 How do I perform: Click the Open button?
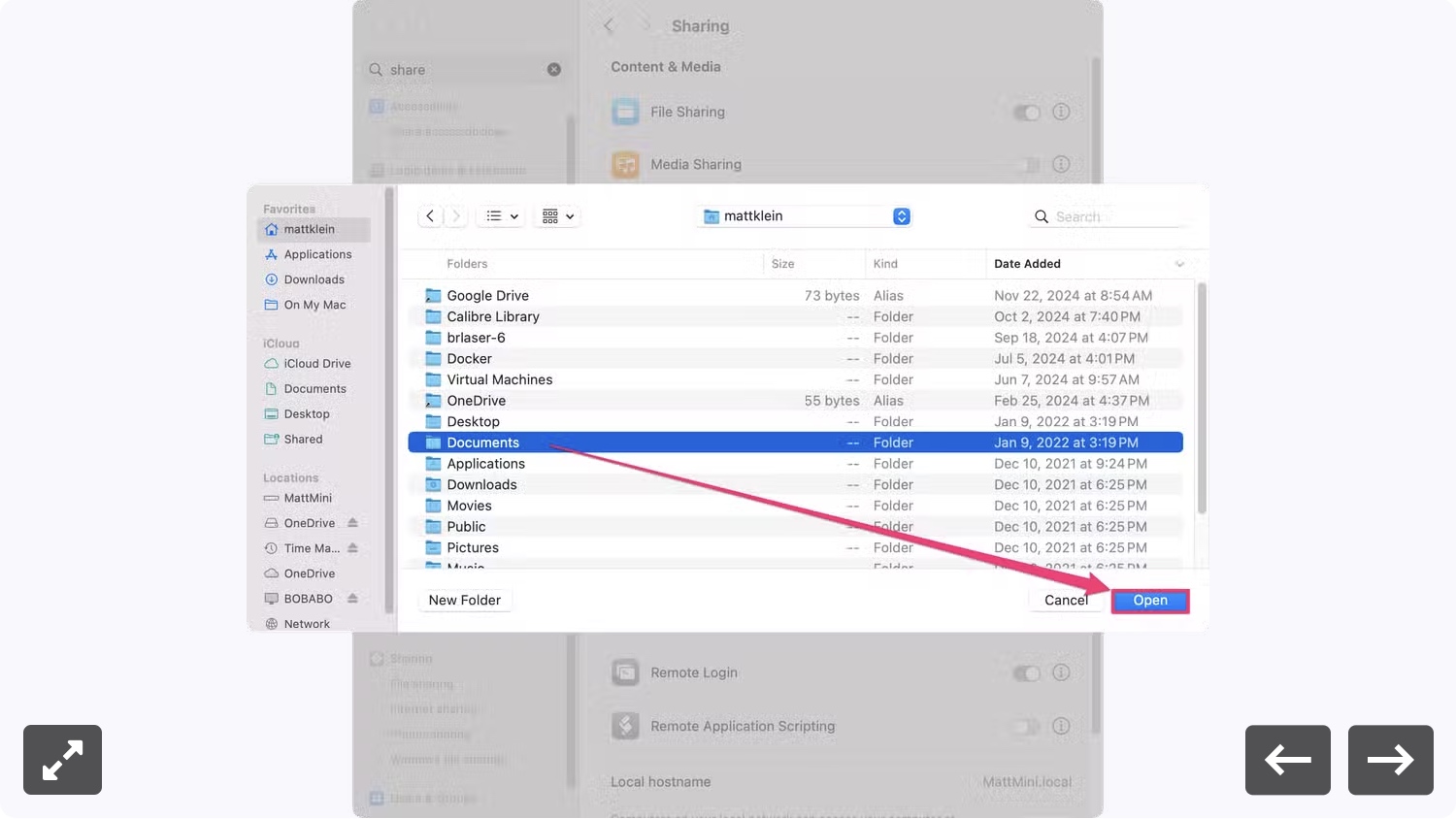pos(1150,601)
